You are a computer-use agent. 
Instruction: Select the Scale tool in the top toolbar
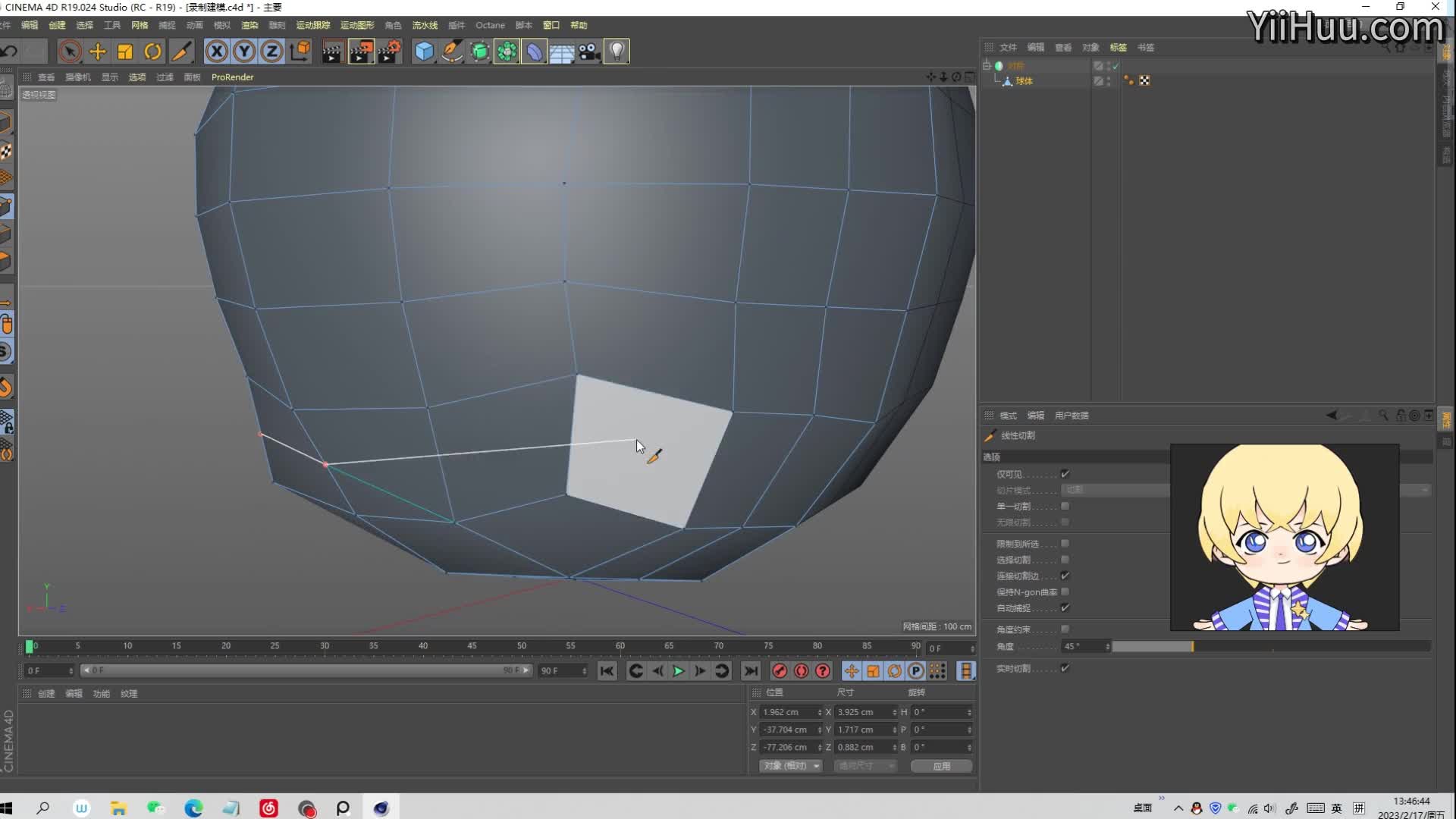[x=125, y=52]
